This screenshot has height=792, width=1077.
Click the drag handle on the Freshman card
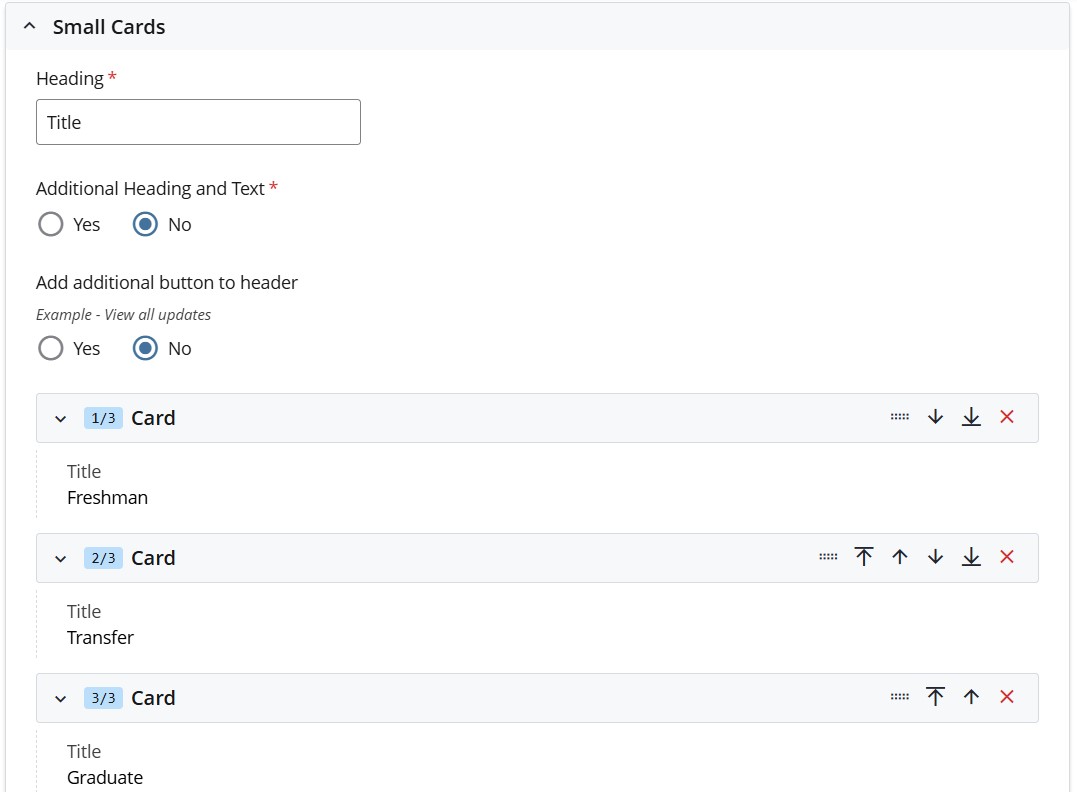[899, 417]
